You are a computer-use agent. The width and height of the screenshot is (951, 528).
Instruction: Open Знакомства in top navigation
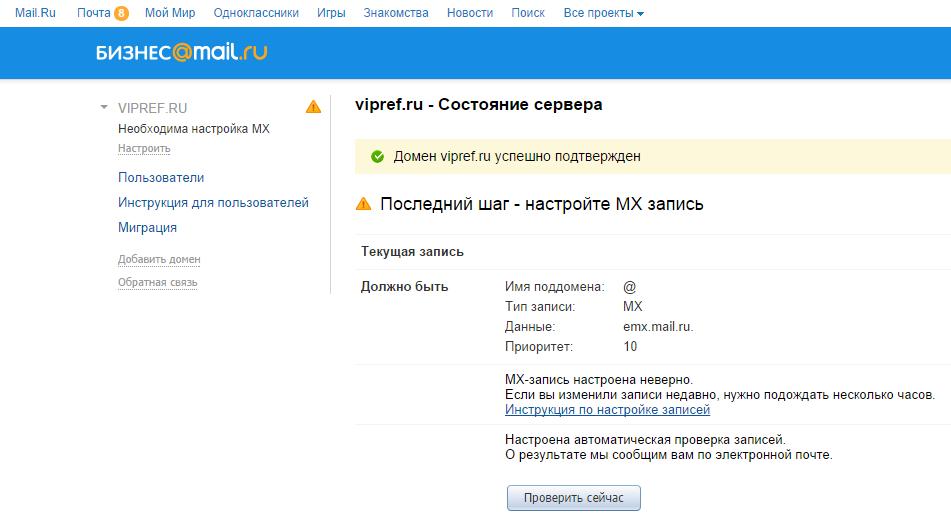click(396, 13)
